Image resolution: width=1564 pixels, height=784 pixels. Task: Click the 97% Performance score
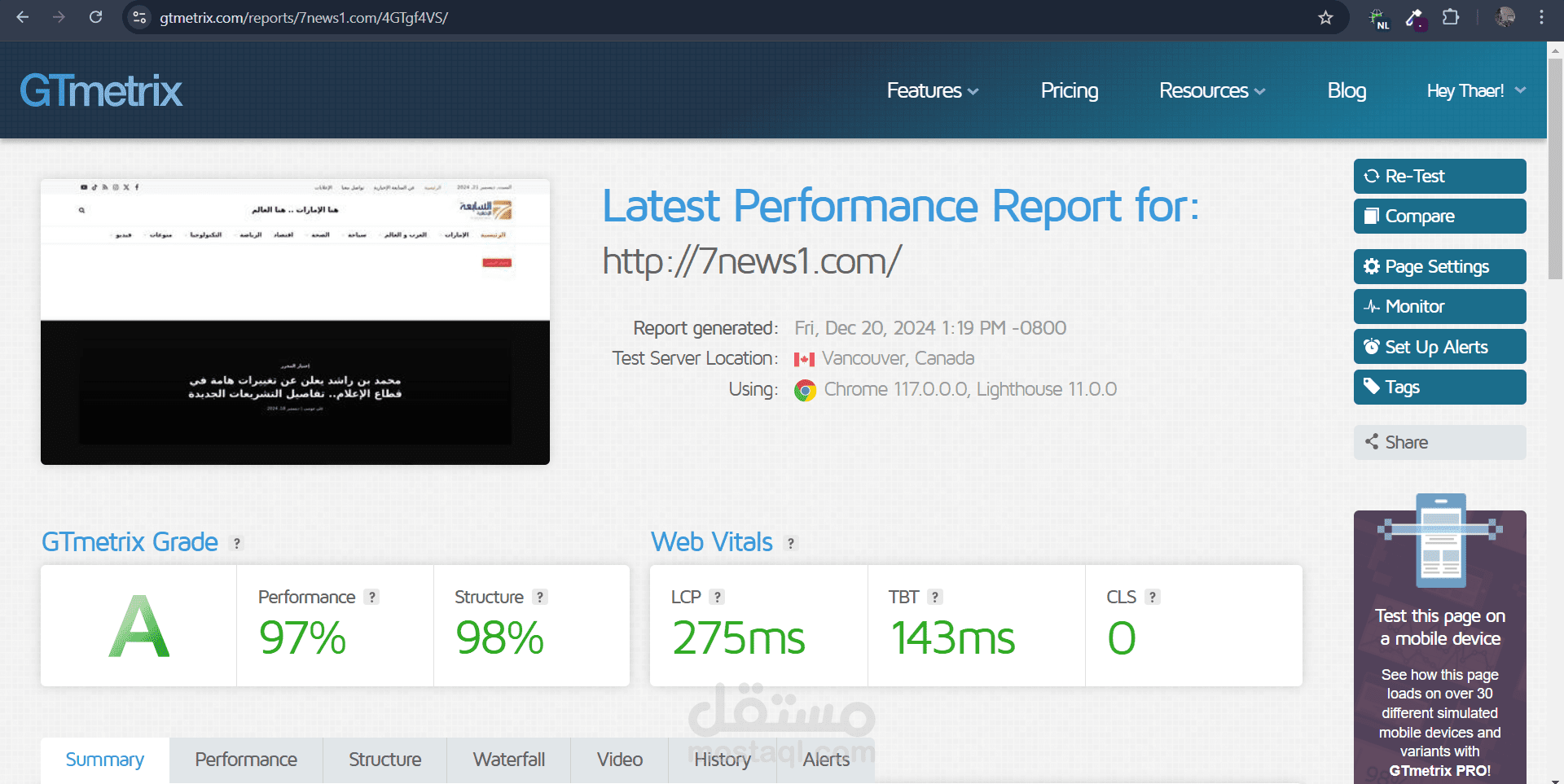[302, 637]
